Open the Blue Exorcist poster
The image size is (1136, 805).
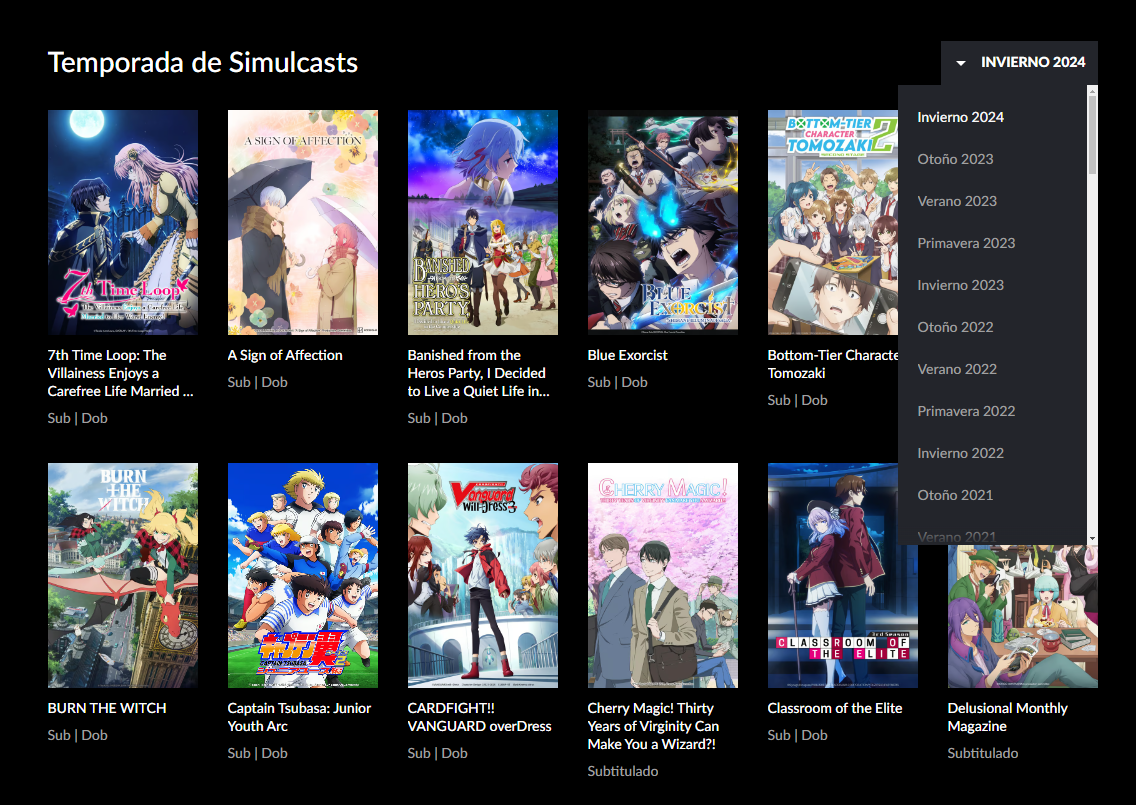[x=663, y=222]
